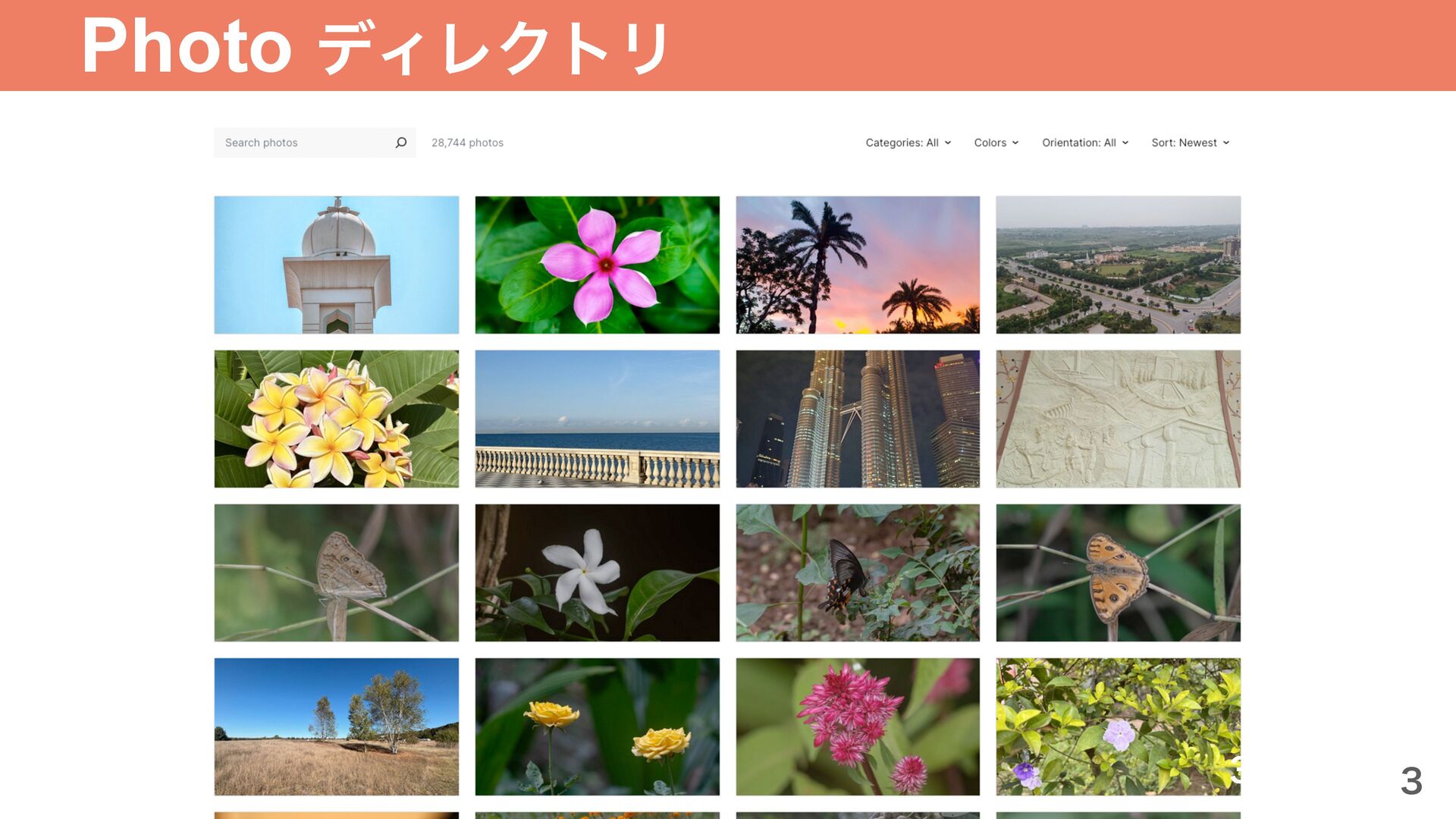Expand the Orientation: All dropdown

1084,143
